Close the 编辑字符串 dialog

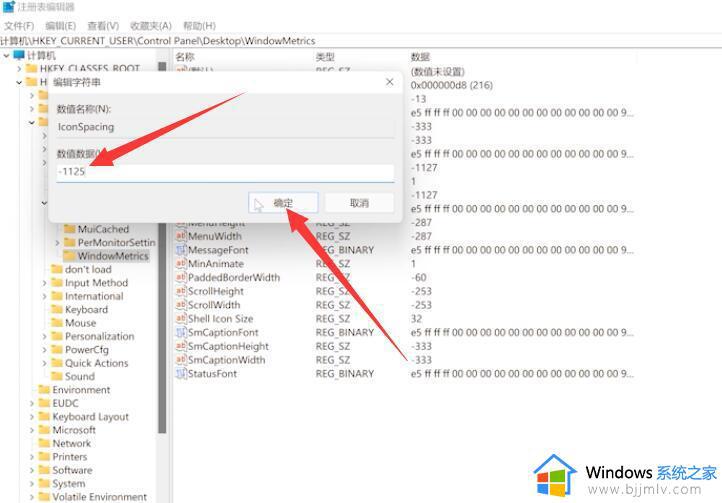point(390,82)
